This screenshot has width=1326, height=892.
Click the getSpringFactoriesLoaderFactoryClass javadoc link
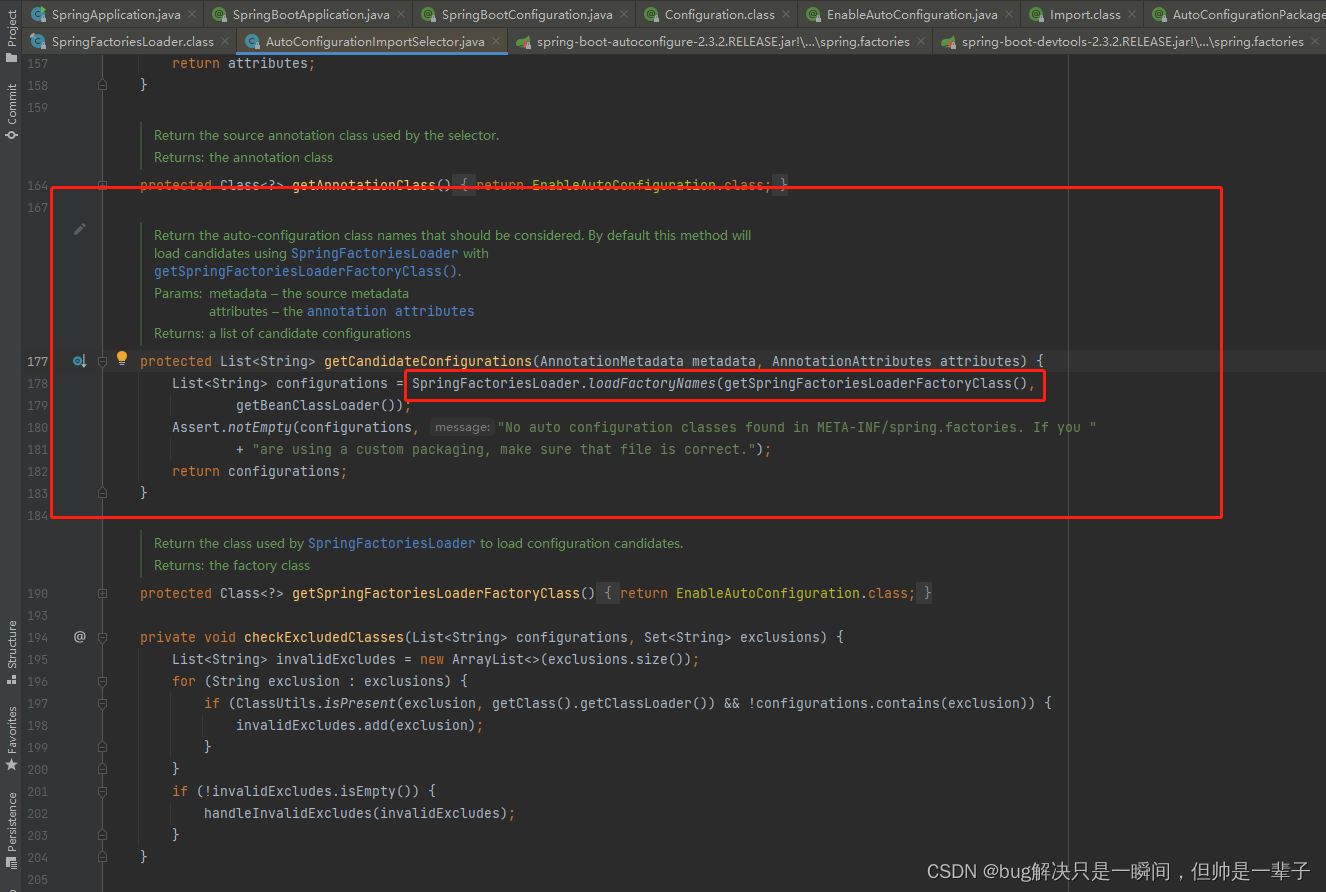(x=304, y=270)
